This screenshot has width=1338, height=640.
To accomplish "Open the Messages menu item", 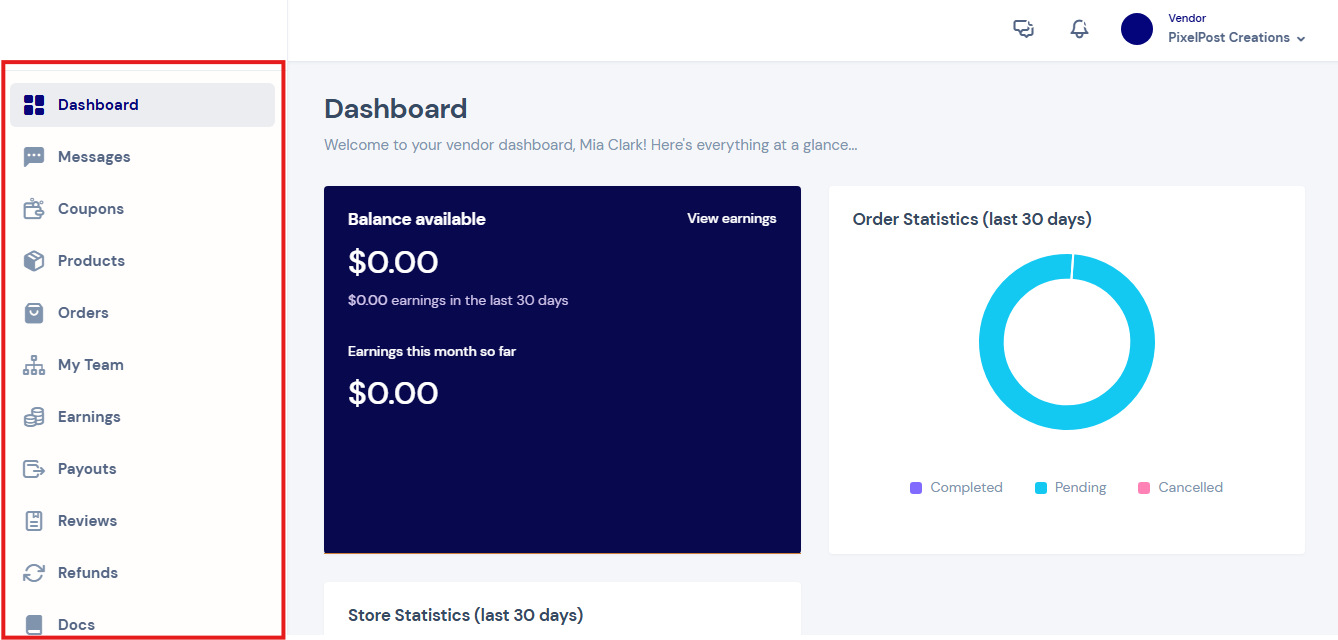I will click(x=142, y=157).
